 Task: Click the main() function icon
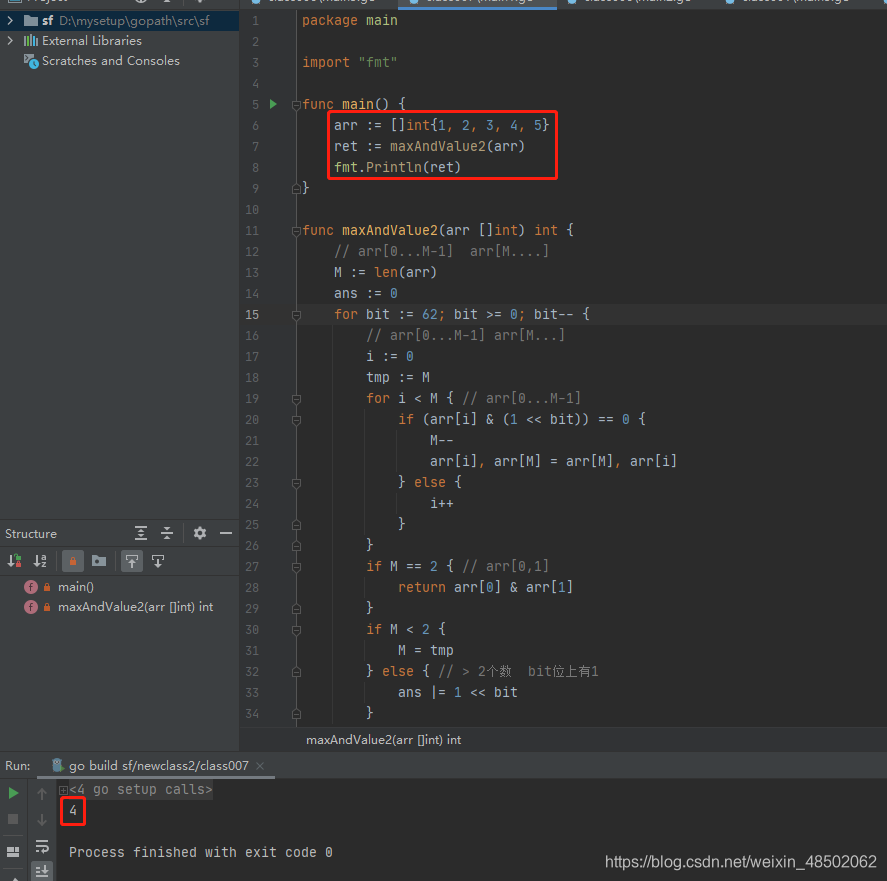31,587
